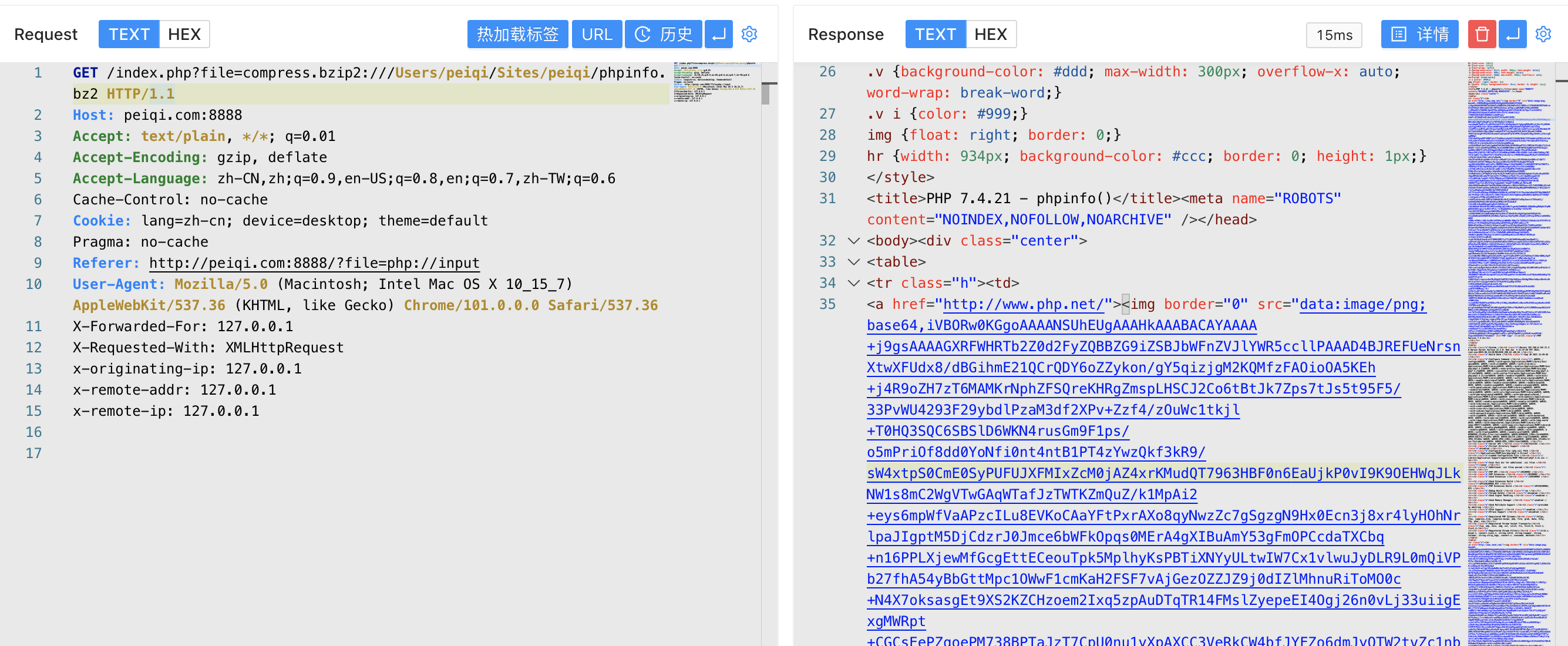The image size is (1568, 646).
Task: Collapse the tr fold on line 34
Action: coord(854,283)
